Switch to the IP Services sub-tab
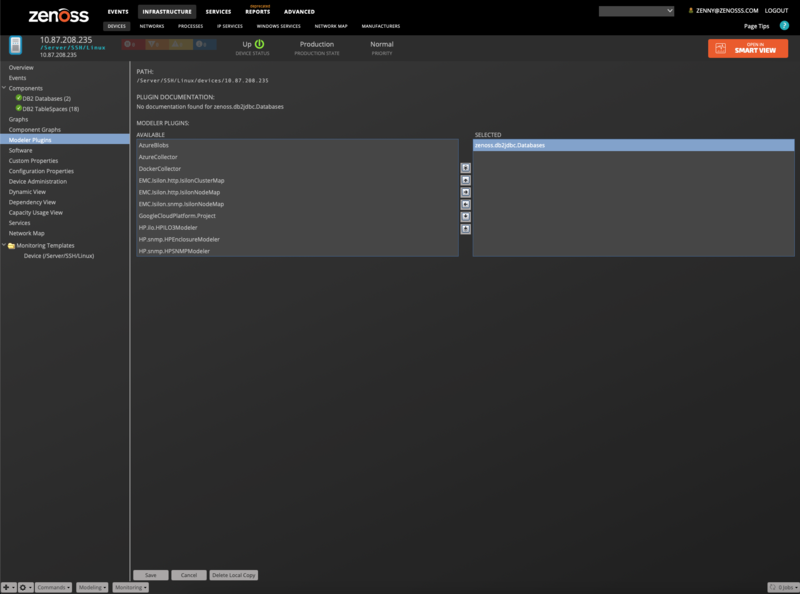Viewport: 800px width, 594px height. 230,26
